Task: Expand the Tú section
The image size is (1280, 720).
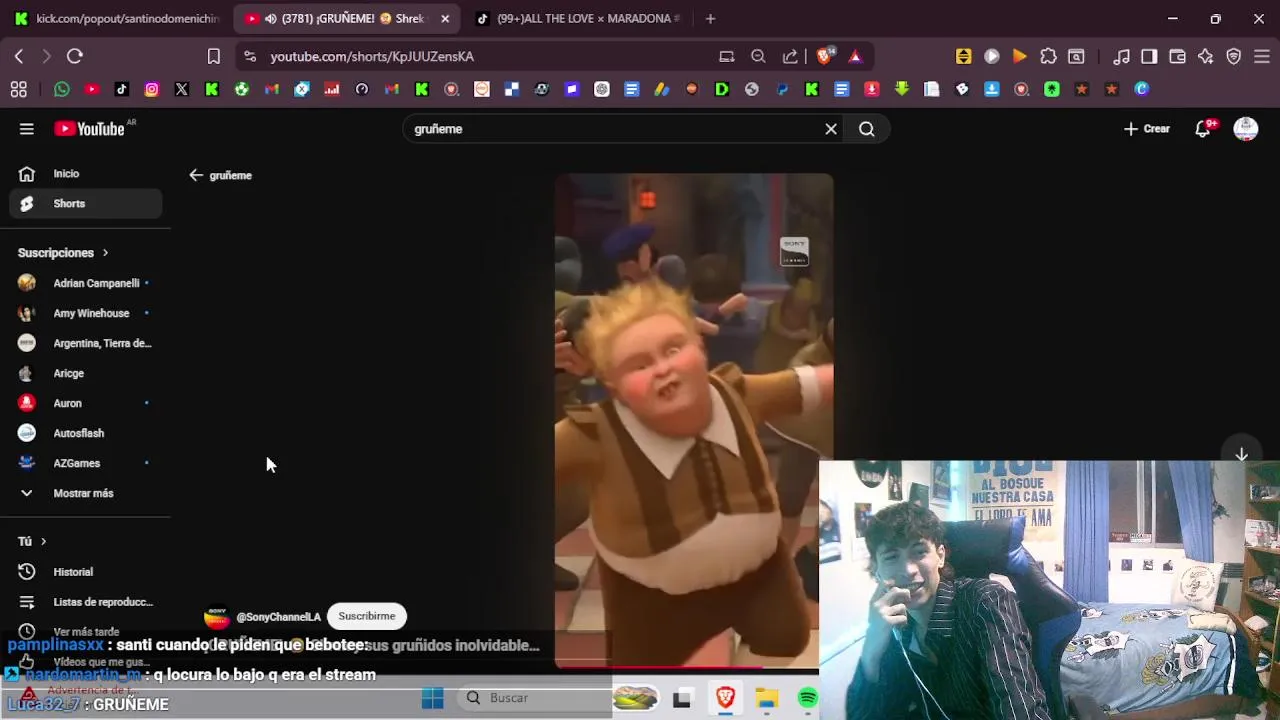Action: click(32, 541)
